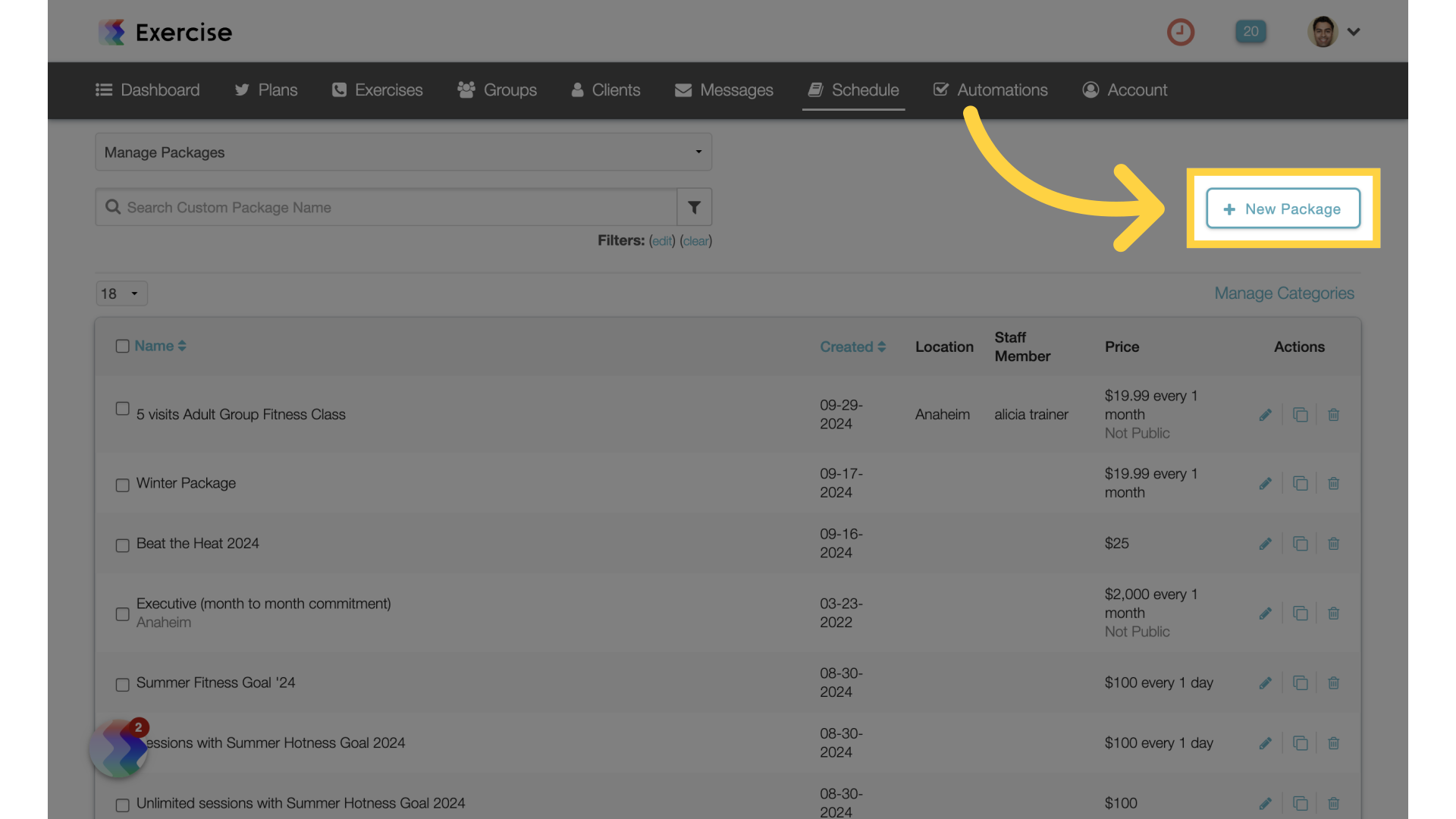Delete the Executive month to month package
This screenshot has width=1456, height=819.
point(1333,613)
